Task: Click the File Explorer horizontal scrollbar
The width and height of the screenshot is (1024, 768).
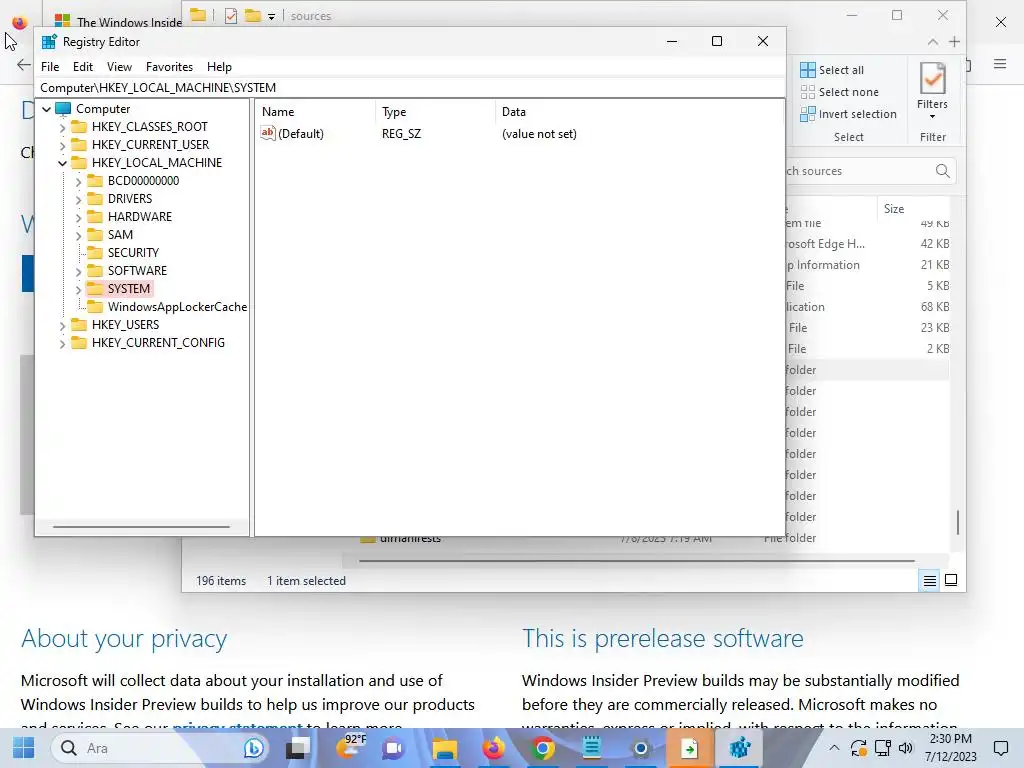Action: (x=636, y=560)
